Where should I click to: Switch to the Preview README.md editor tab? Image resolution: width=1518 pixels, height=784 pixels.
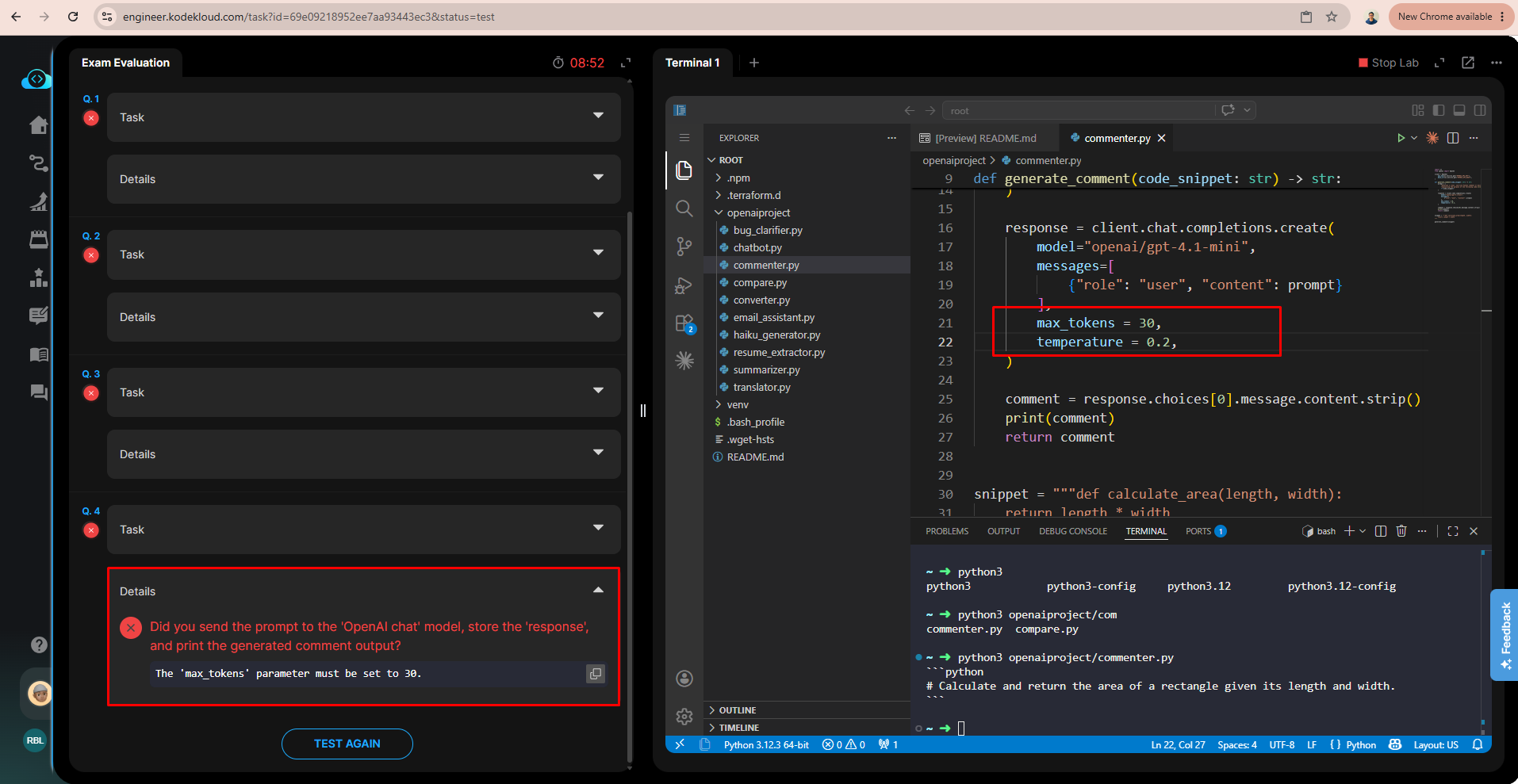point(985,138)
